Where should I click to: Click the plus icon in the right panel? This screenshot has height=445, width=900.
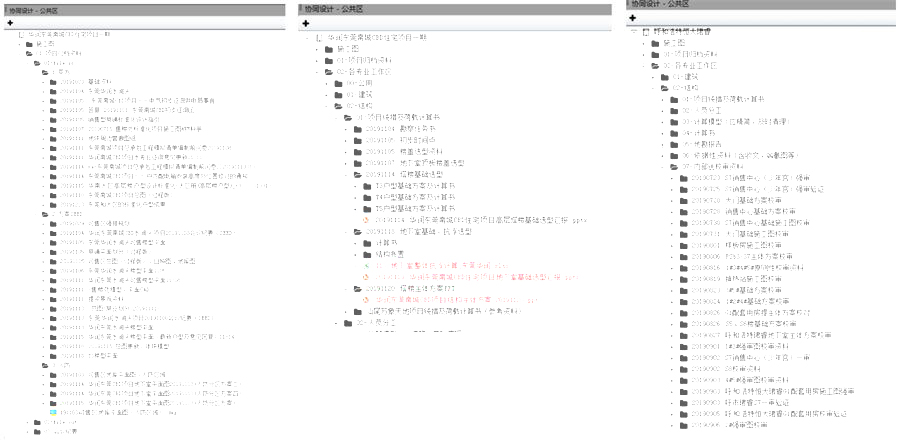tap(632, 18)
